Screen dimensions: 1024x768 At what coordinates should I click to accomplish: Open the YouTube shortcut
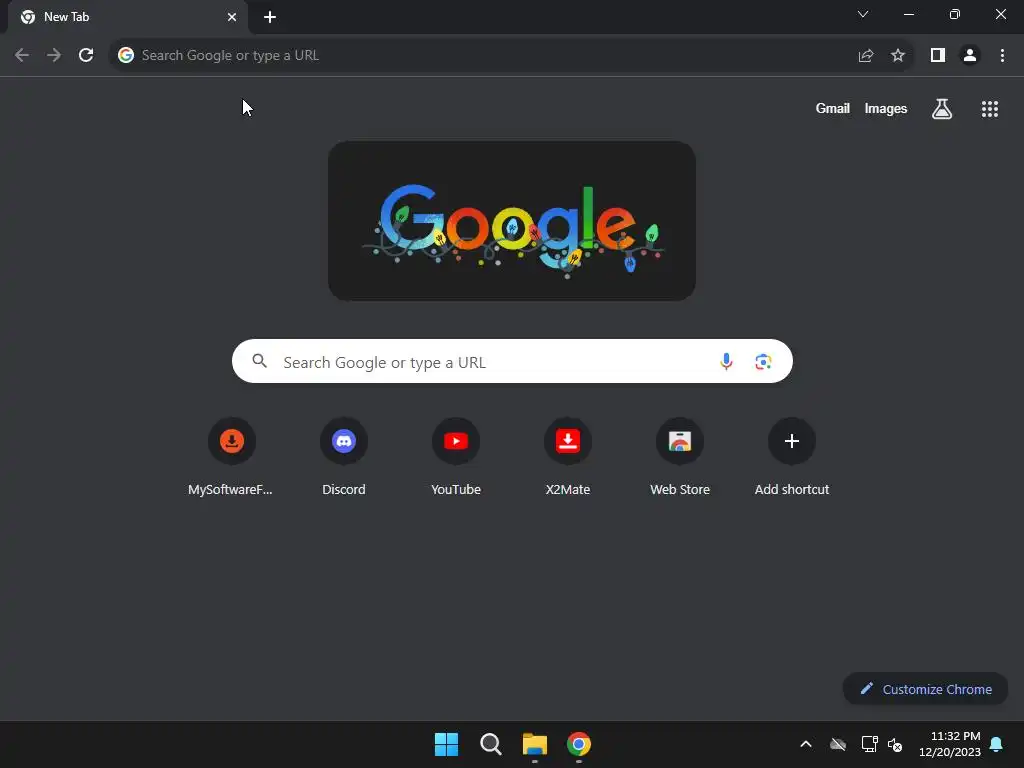pyautogui.click(x=456, y=457)
